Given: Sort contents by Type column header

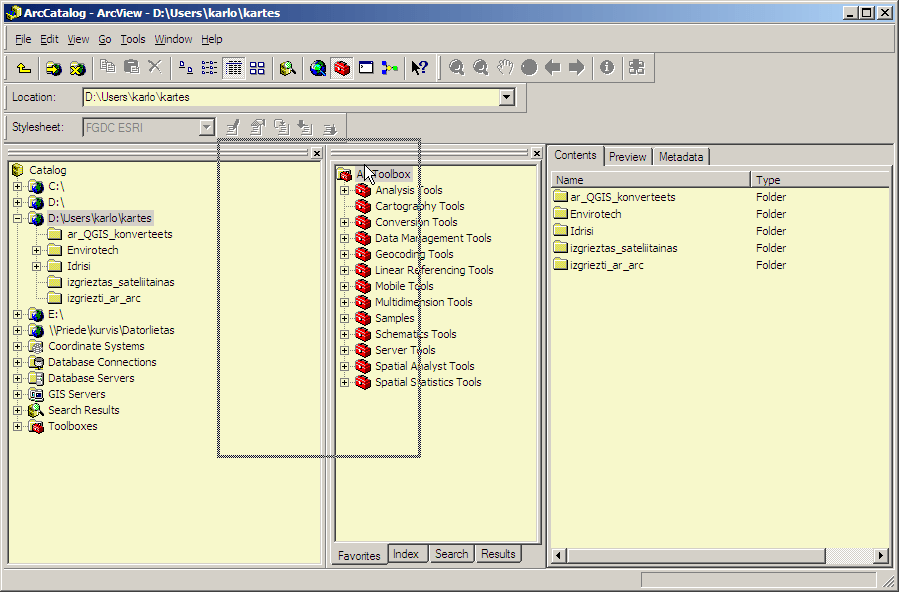Looking at the screenshot, I should coord(820,180).
